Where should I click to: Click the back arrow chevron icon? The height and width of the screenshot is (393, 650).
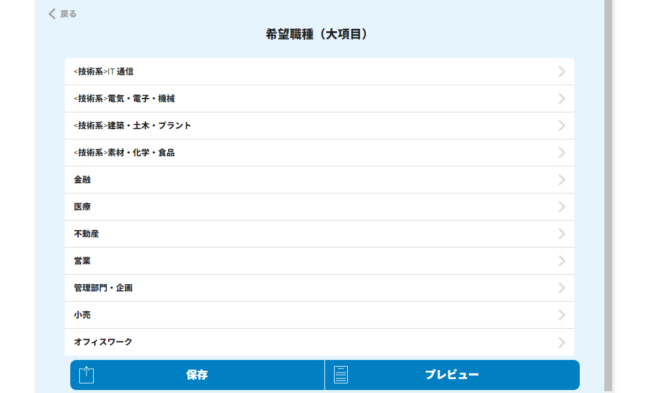click(x=52, y=14)
